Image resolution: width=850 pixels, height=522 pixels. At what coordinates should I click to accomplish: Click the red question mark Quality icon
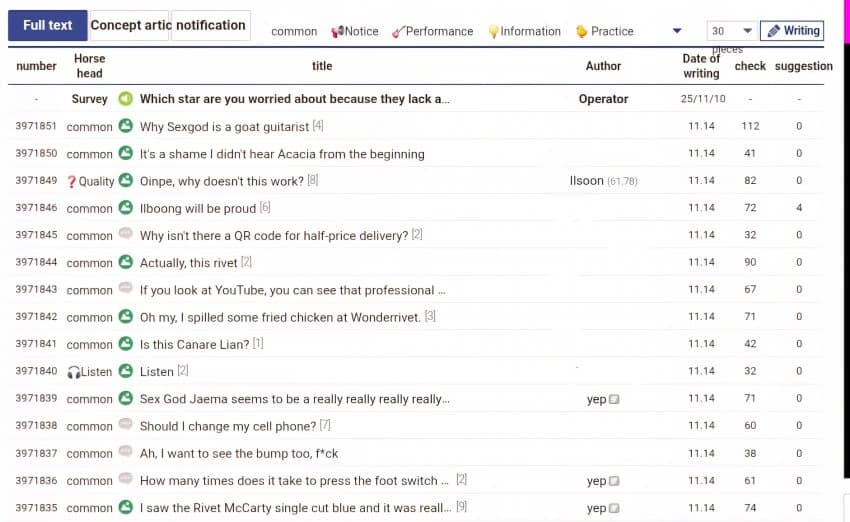71,181
